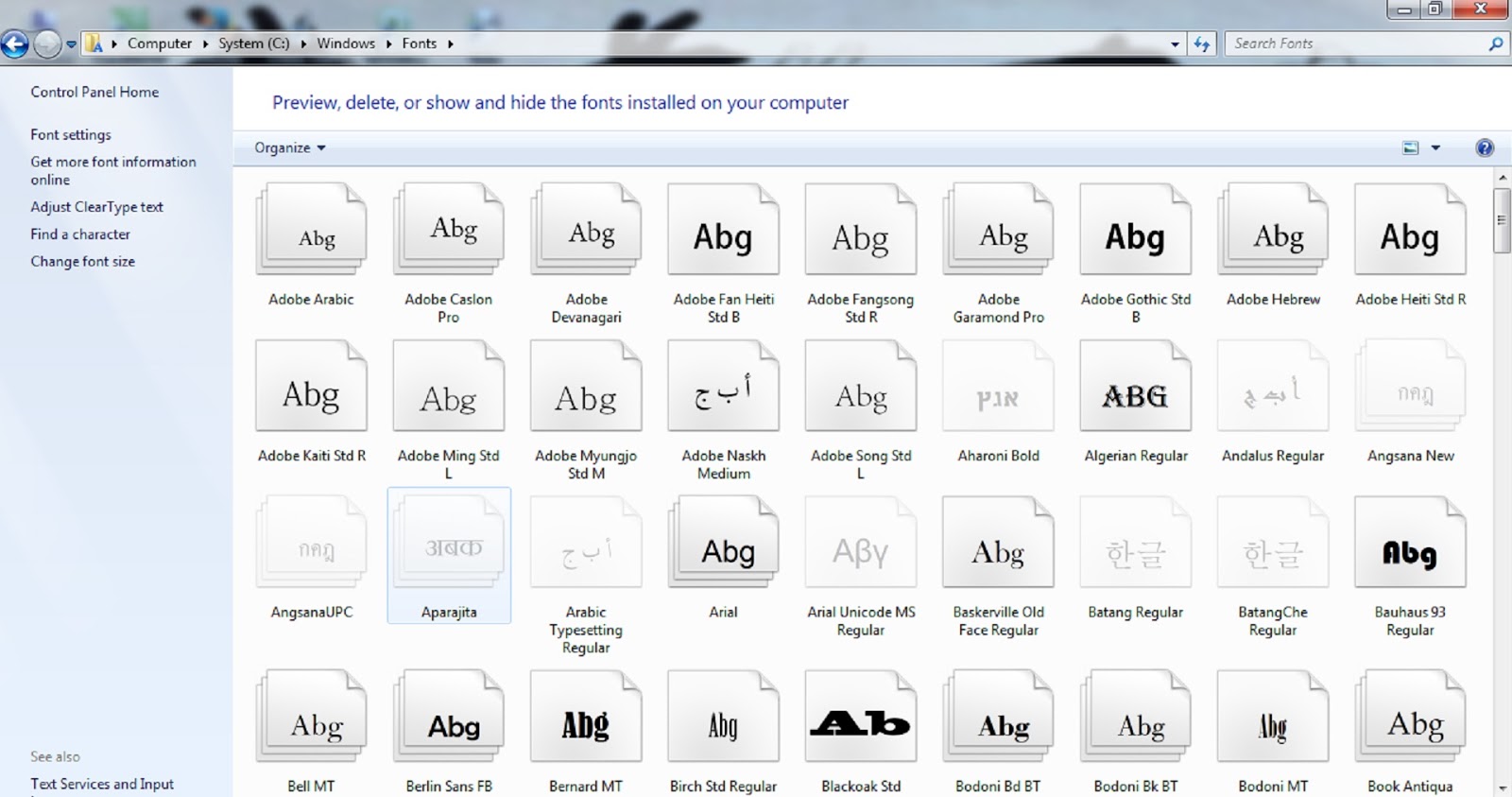1512x797 pixels.
Task: Navigate to System (C:) in address bar
Action: pos(254,43)
